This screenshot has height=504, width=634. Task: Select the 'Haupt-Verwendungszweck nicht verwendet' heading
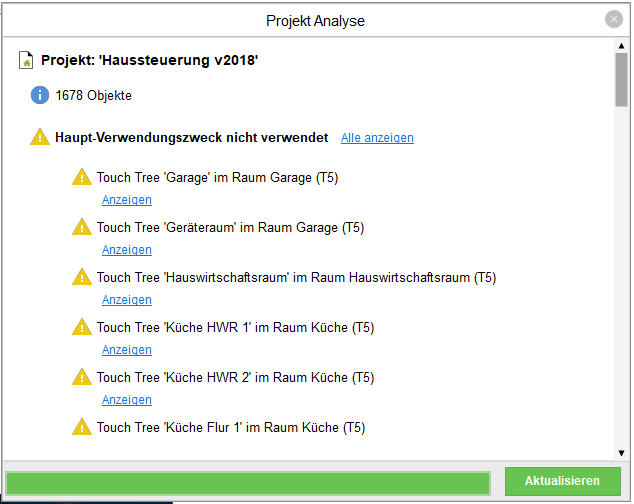click(191, 137)
